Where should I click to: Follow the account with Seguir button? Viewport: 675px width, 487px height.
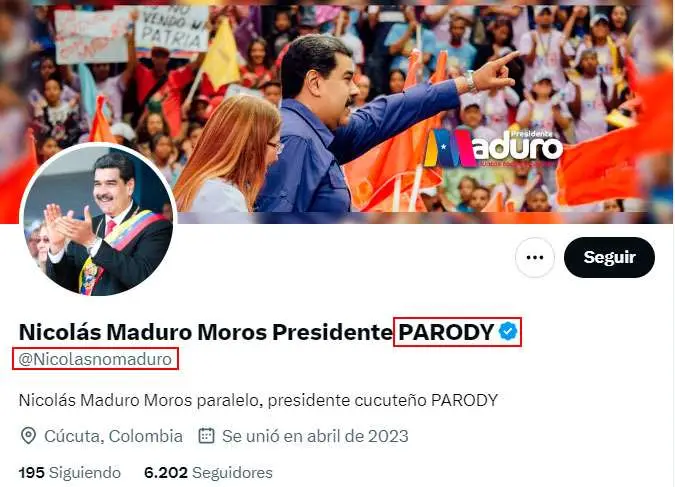pos(609,257)
